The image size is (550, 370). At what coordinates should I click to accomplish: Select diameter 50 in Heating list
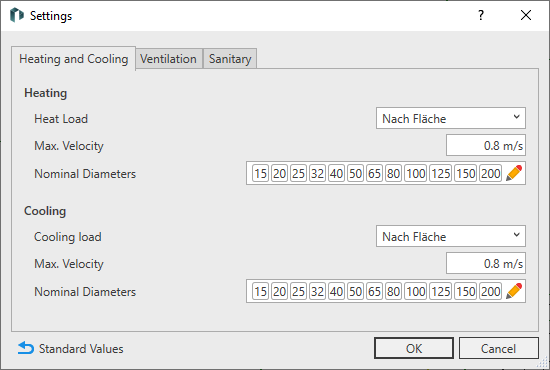click(x=355, y=173)
